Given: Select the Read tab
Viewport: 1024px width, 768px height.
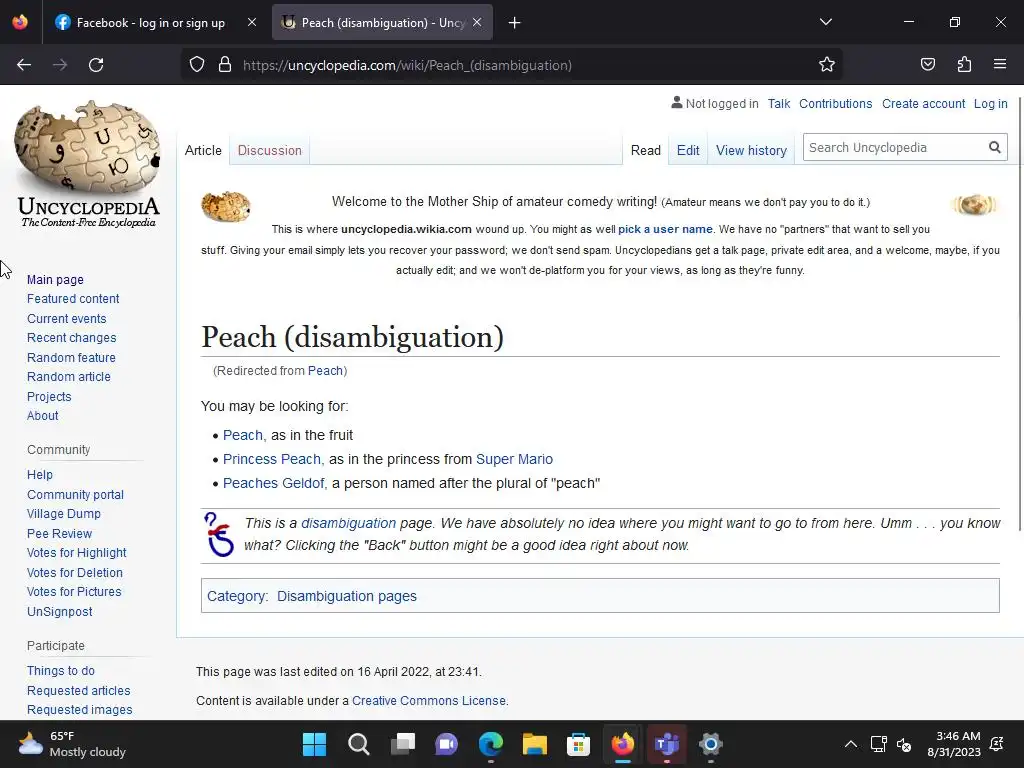Looking at the screenshot, I should [x=645, y=150].
